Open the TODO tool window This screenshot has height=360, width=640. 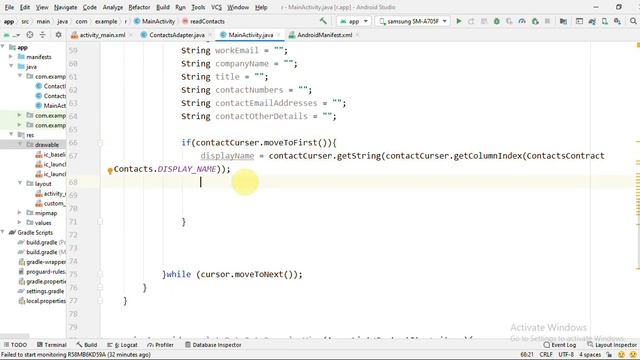click(x=15, y=345)
